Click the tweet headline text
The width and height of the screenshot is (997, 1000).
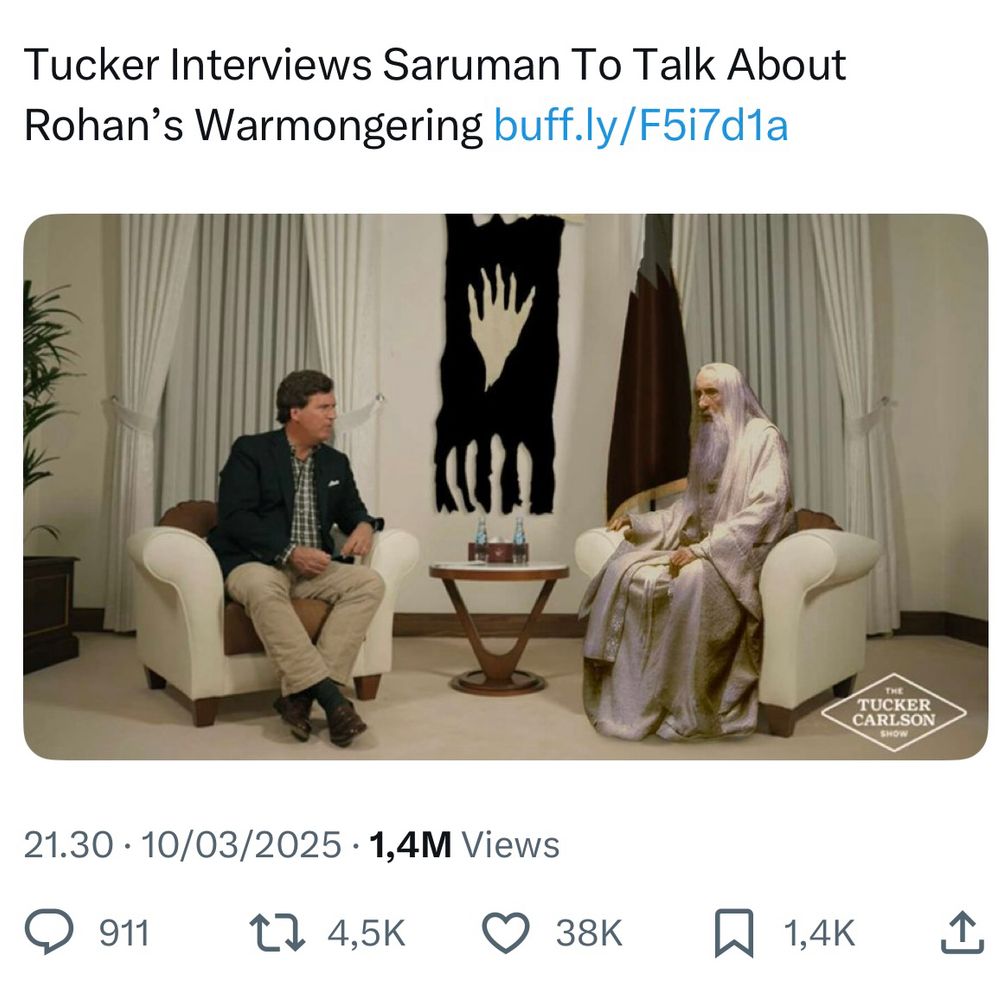pyautogui.click(x=435, y=94)
